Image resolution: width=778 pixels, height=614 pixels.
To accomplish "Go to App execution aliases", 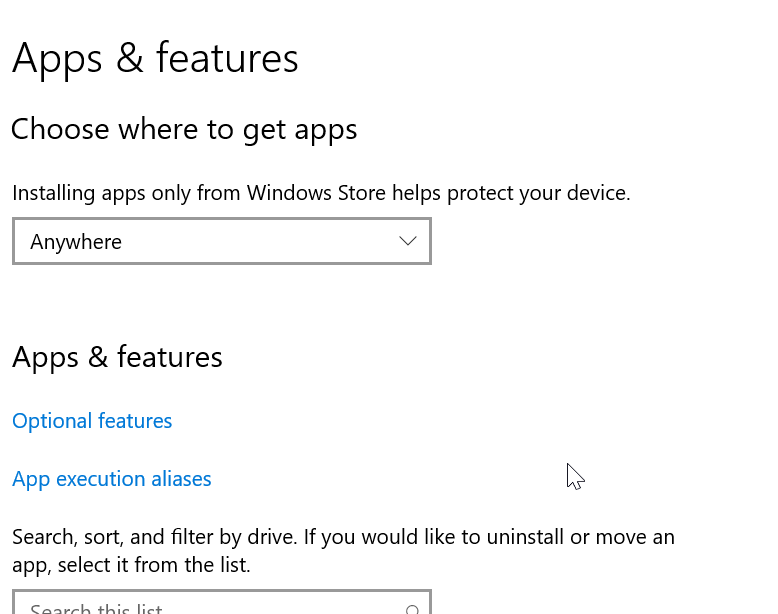I will click(112, 479).
